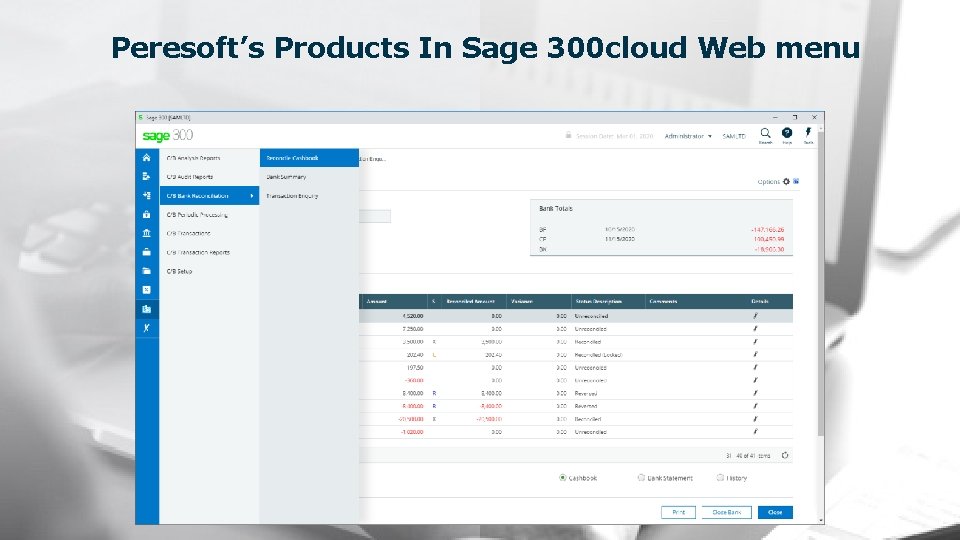Click the Options link
Image resolution: width=960 pixels, height=540 pixels.
click(x=768, y=182)
